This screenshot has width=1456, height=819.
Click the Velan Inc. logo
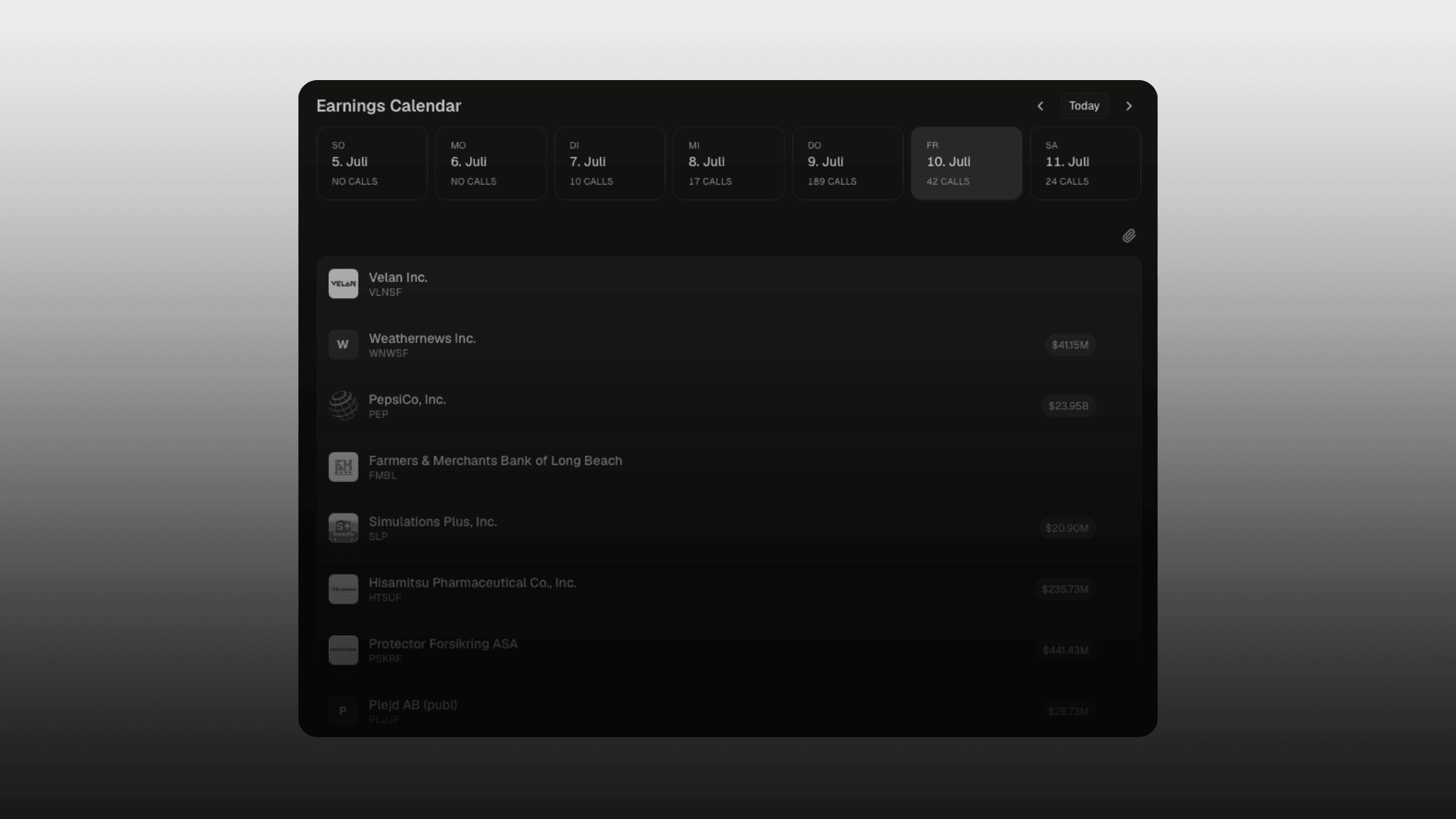[x=343, y=284]
